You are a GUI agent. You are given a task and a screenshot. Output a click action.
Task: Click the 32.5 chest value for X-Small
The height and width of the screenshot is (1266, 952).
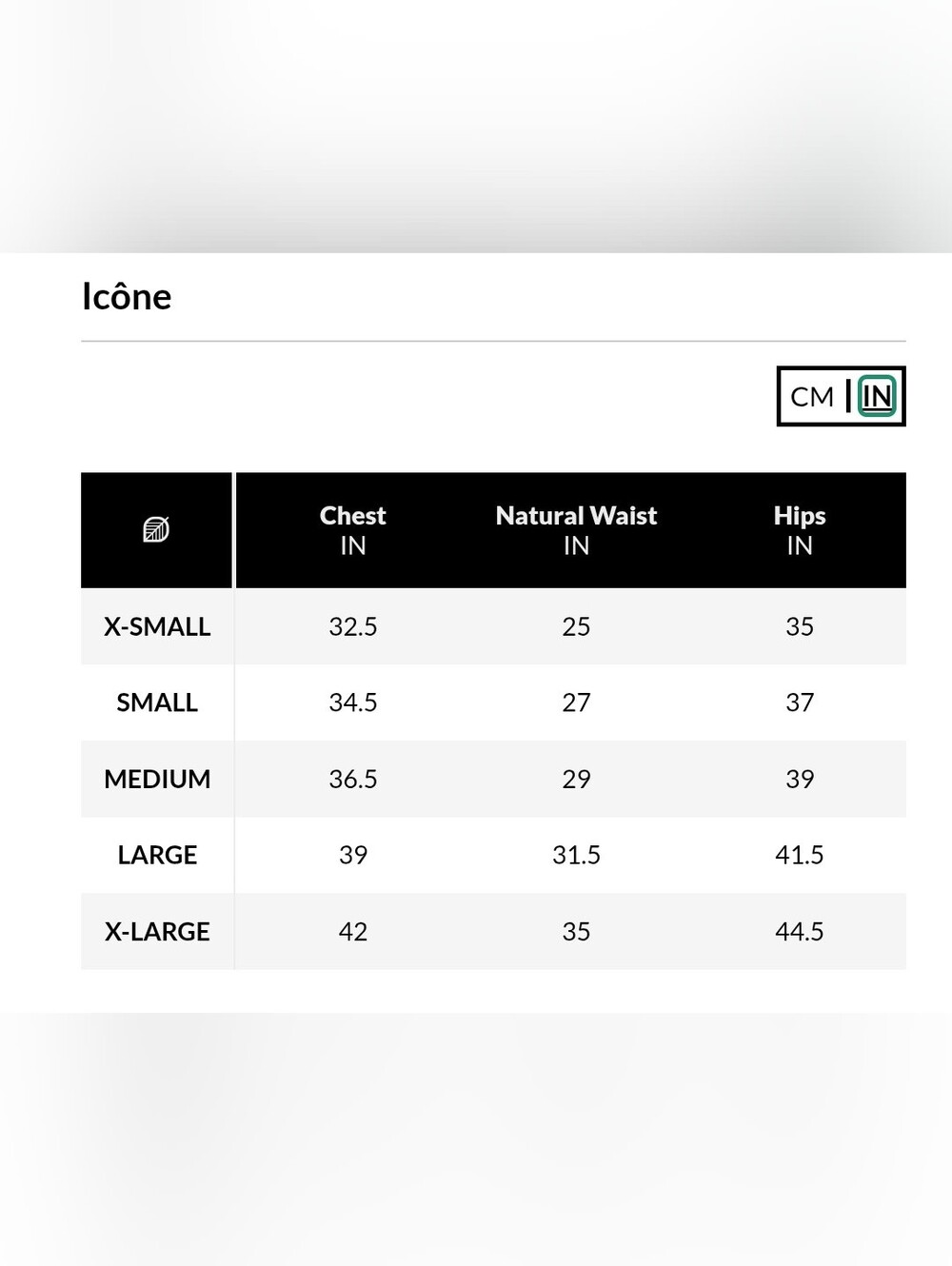[353, 626]
